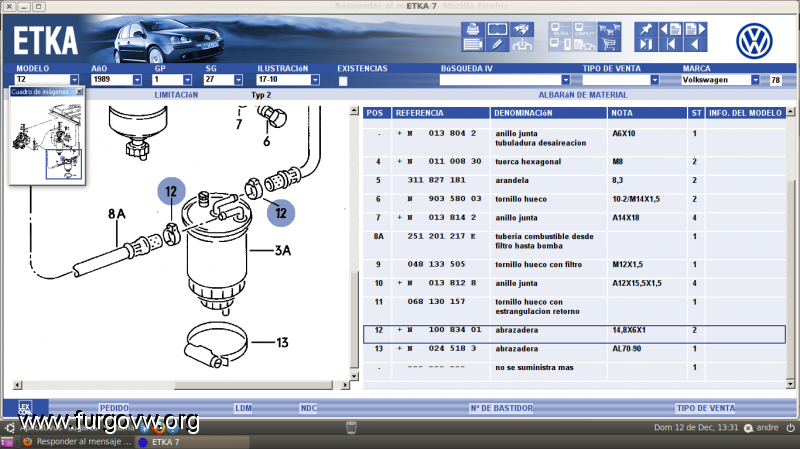Click the exit door icon
Image resolution: width=800 pixels, height=449 pixels.
[x=646, y=44]
